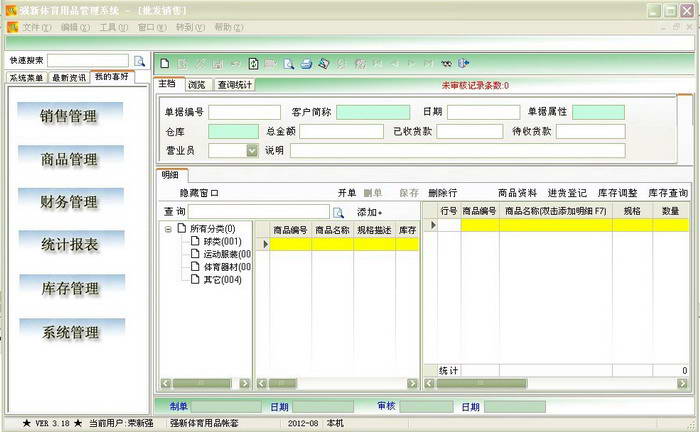This screenshot has width=700, height=432.
Task: Click the greyed last record navigation icon
Action: [x=429, y=64]
